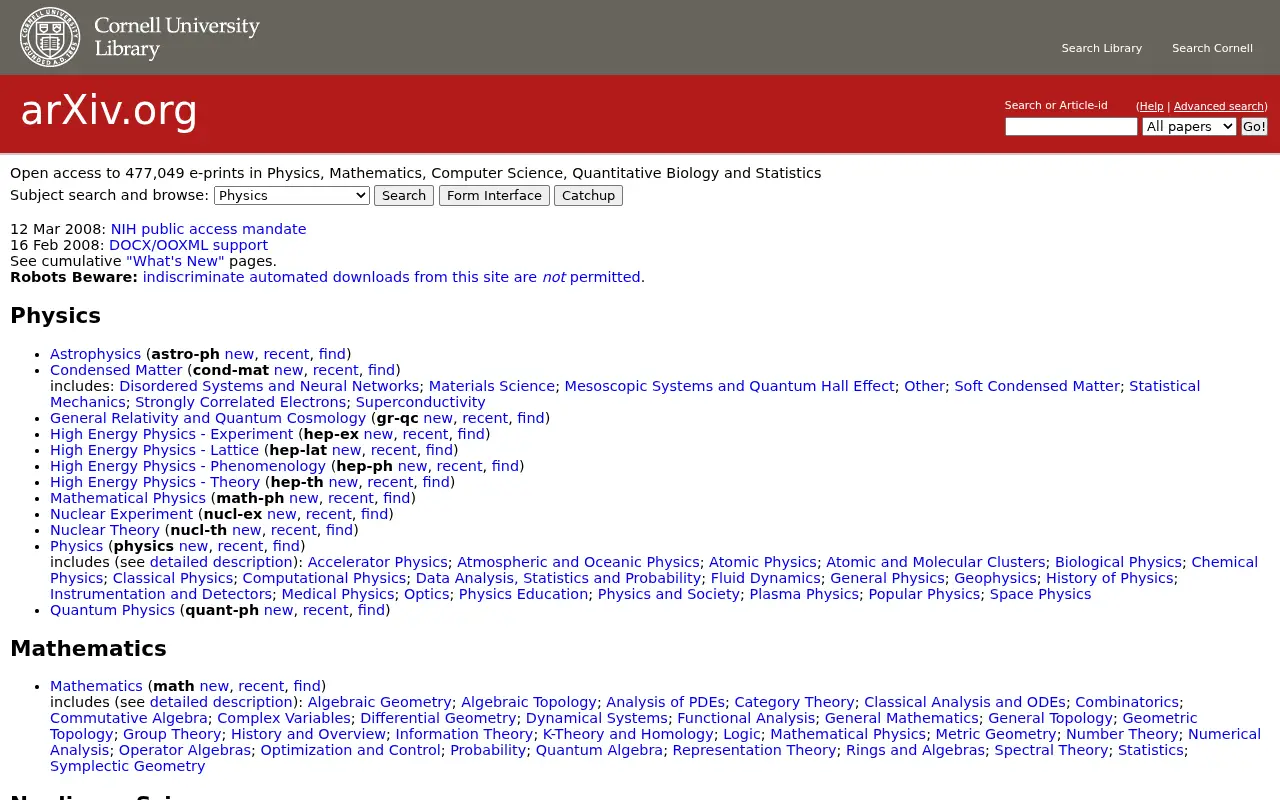Open the Algebraic Geometry subcategory
The image size is (1280, 800).
tap(379, 702)
